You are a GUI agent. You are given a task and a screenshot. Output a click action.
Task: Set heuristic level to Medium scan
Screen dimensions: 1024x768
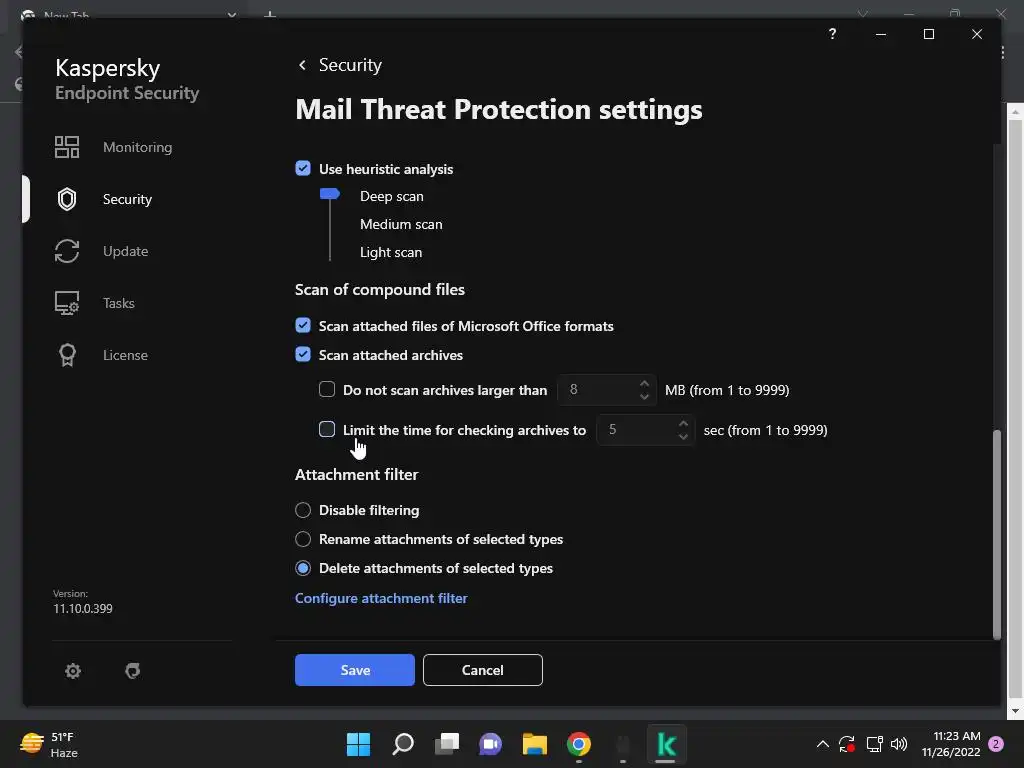pyautogui.click(x=401, y=225)
